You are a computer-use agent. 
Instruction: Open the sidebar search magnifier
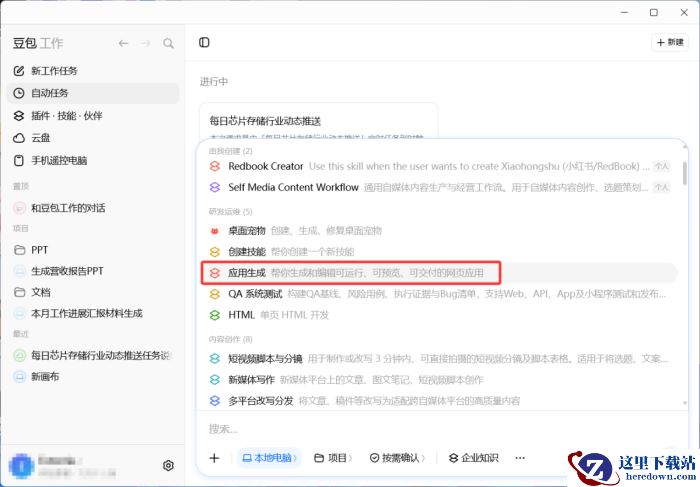(168, 43)
